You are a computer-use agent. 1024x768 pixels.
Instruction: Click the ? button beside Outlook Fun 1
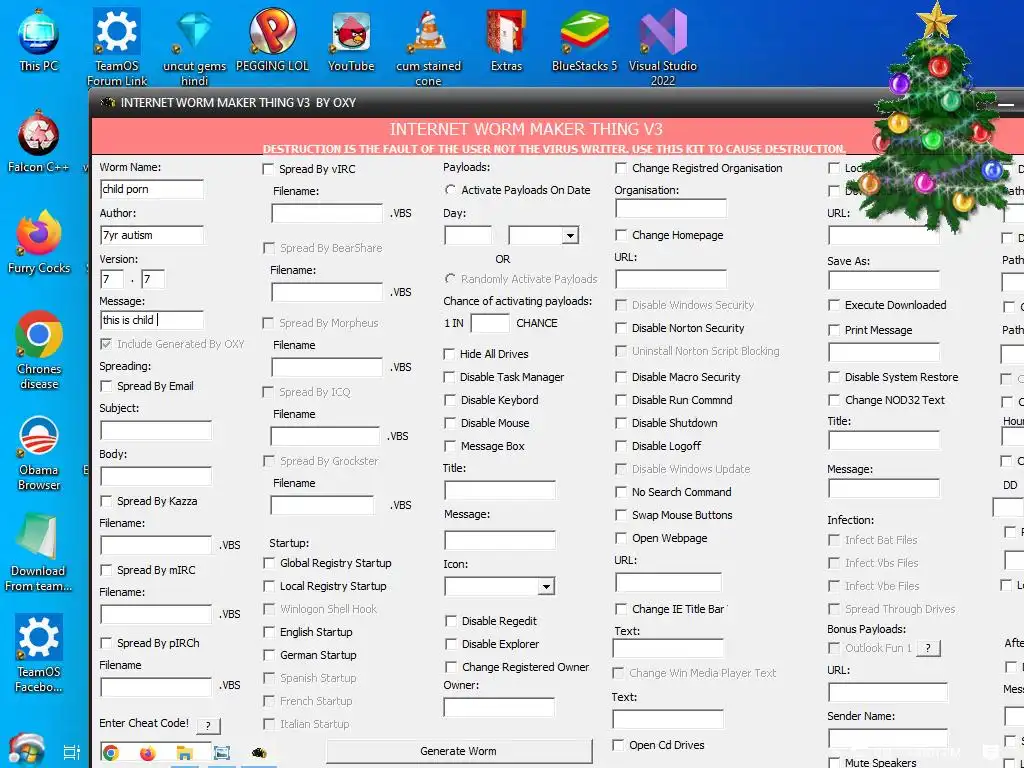[x=928, y=648]
